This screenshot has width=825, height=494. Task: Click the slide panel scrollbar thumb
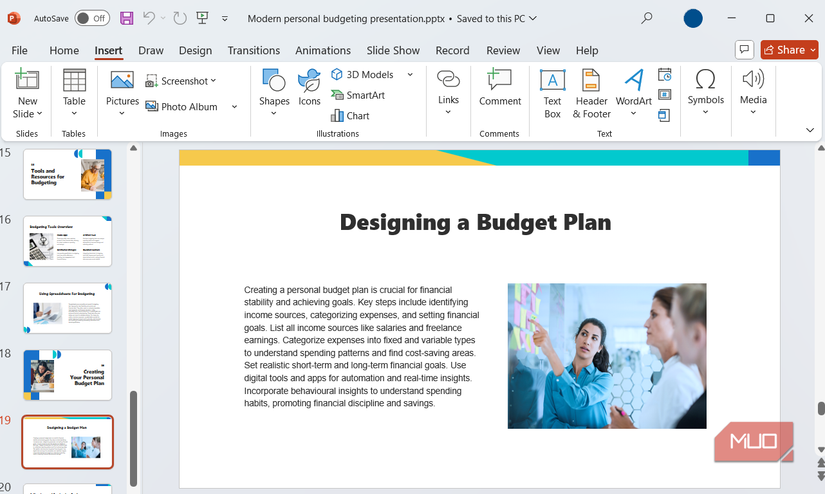[x=133, y=439]
